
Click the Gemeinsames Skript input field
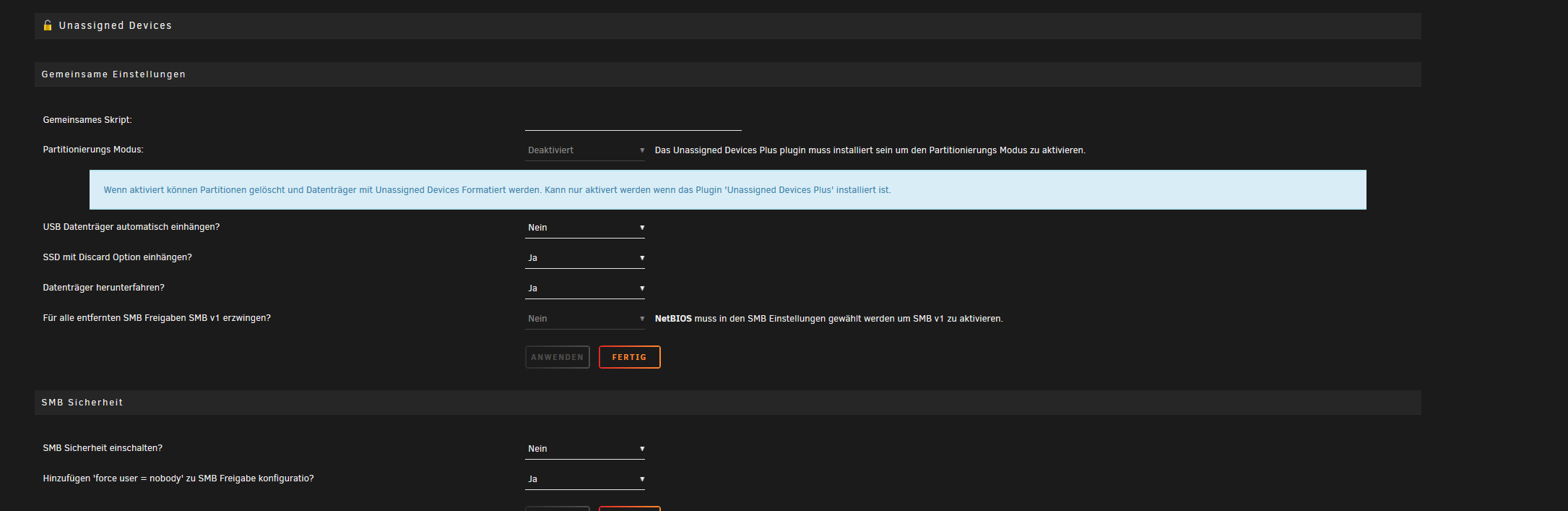633,121
